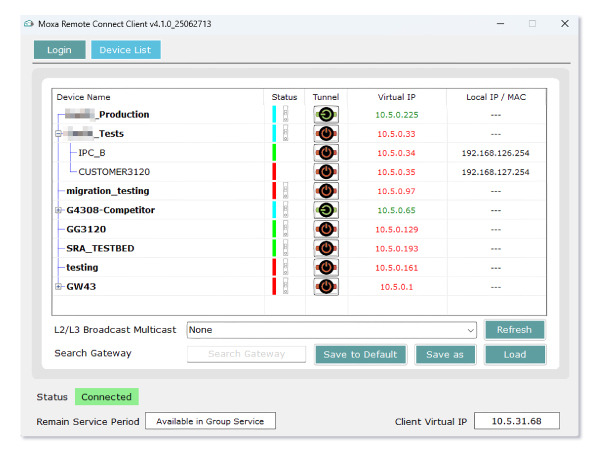600x460 pixels.
Task: Click the Client Virtual IP field
Action: (516, 421)
